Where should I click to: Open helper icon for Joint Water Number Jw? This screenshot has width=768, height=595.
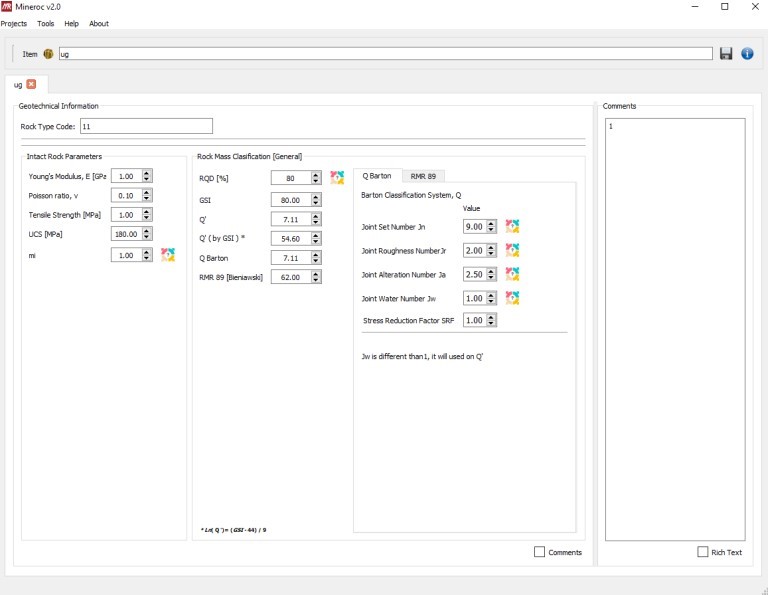(512, 298)
